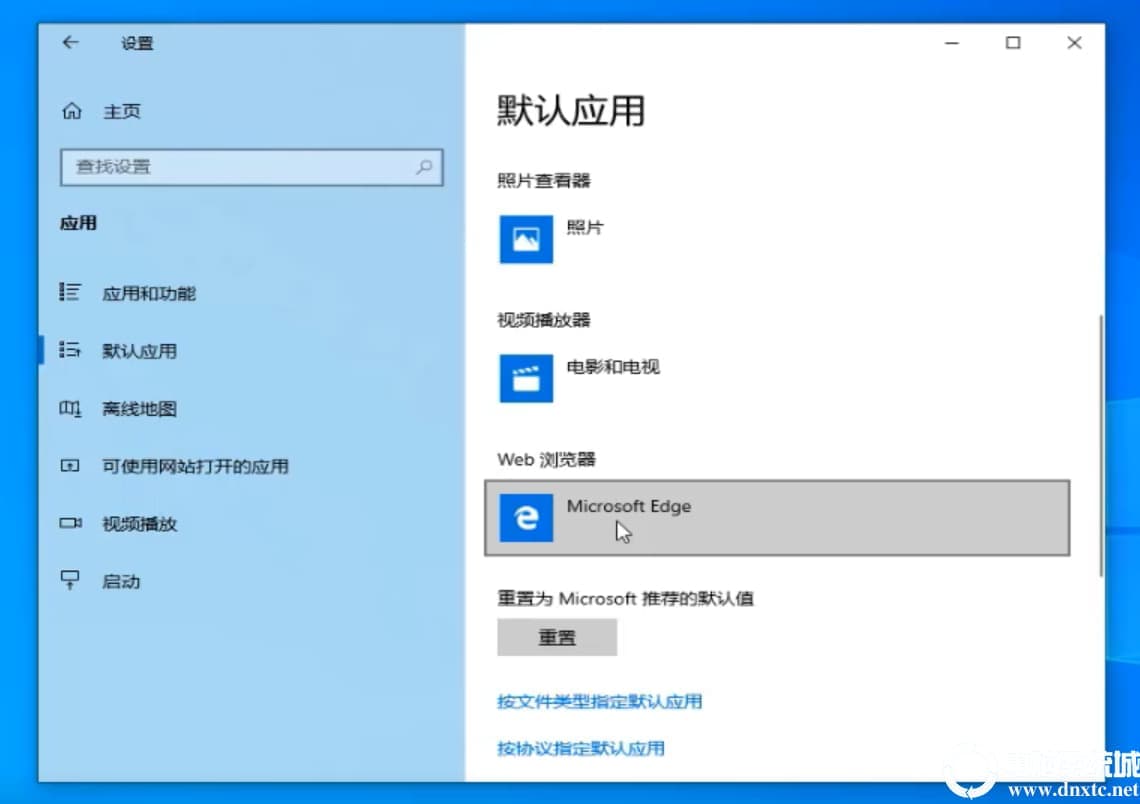Click the 默认应用 sidebar icon
Screen dimensions: 1140x804
coord(70,350)
